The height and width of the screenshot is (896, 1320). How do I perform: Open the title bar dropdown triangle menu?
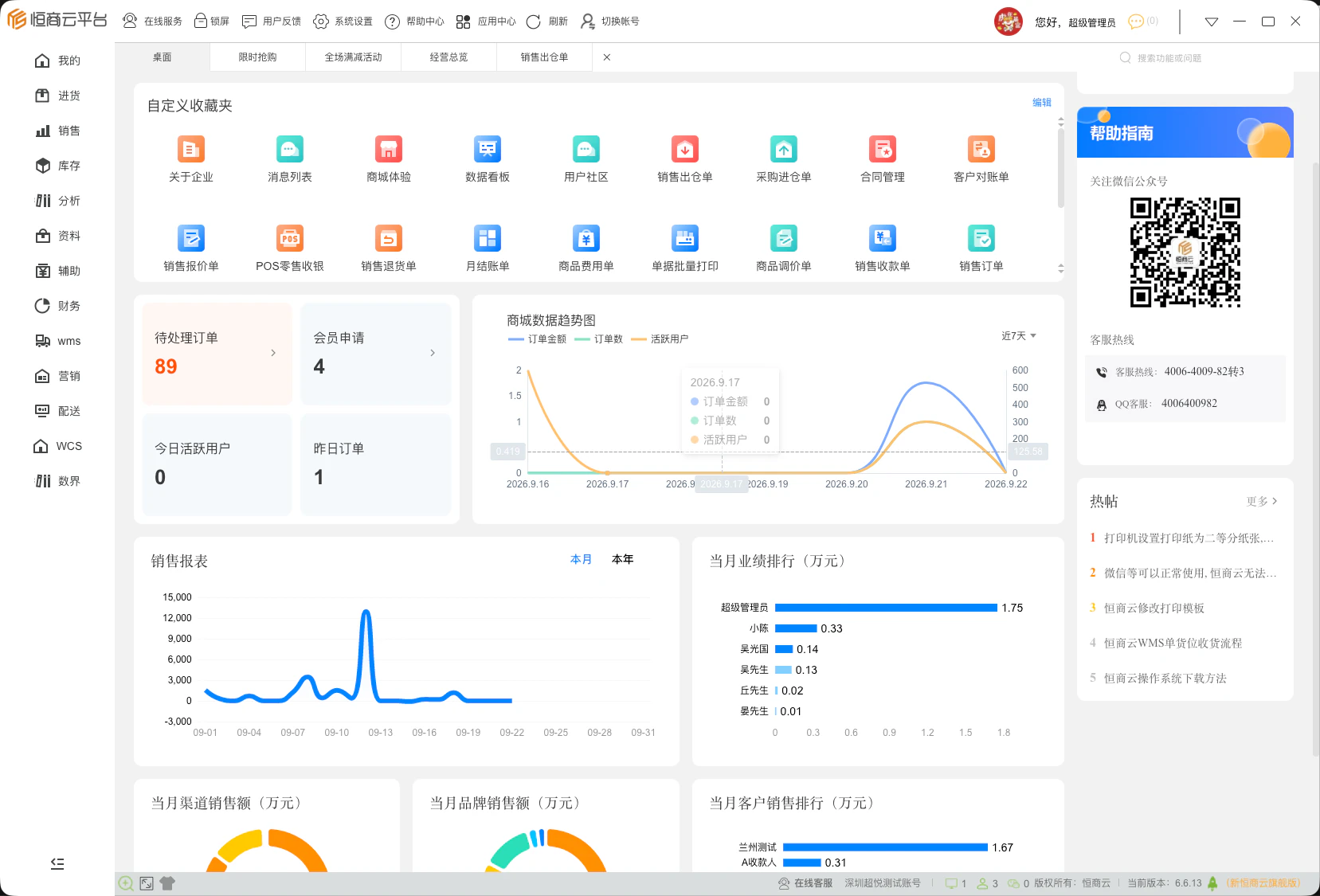[x=1212, y=22]
